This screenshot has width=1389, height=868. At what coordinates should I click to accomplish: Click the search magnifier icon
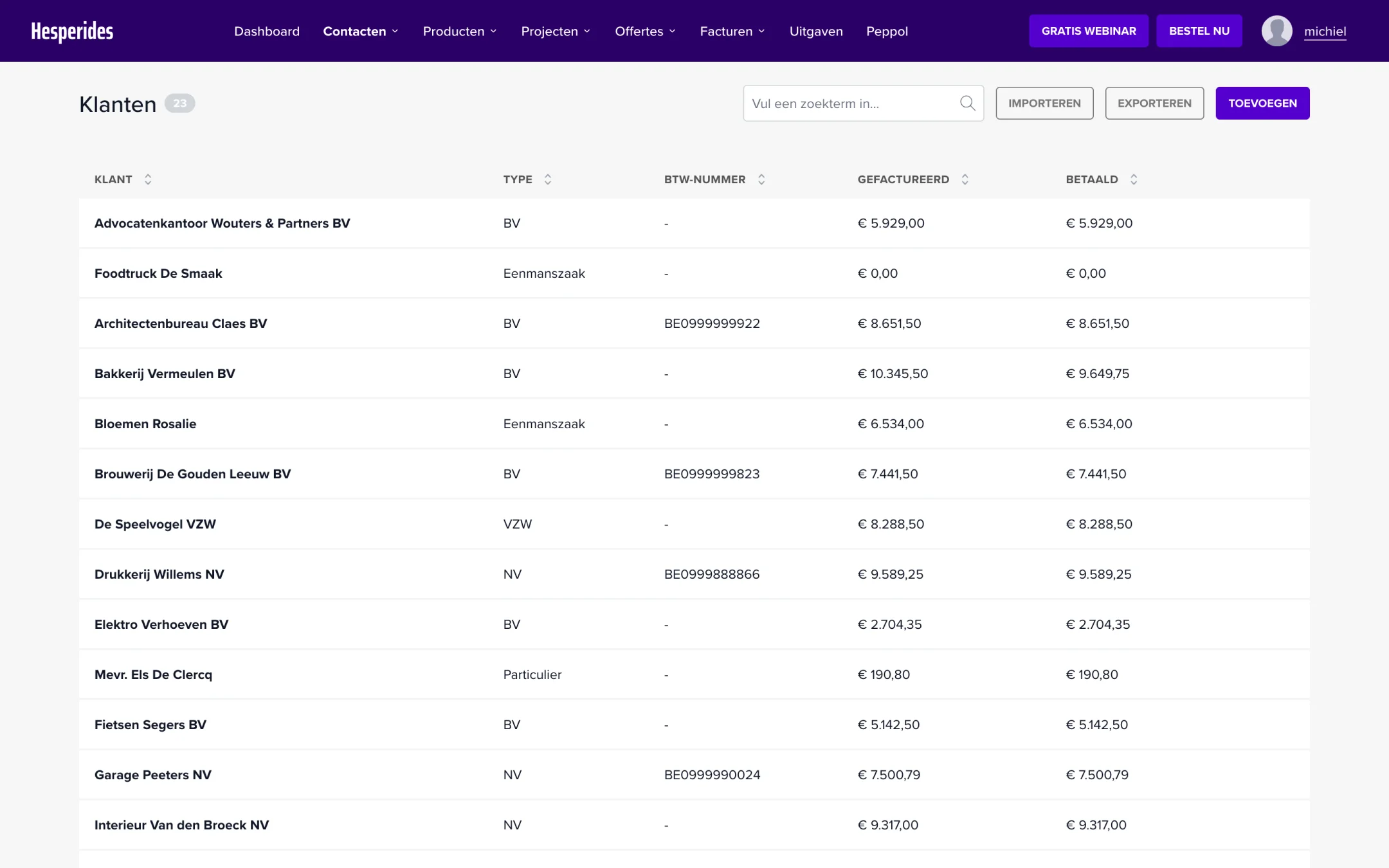point(967,103)
